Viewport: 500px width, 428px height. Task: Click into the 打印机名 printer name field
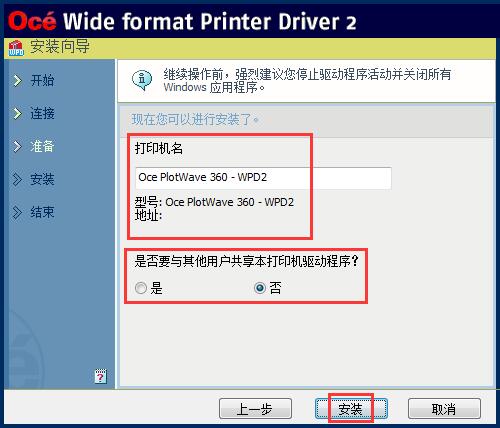pos(263,178)
